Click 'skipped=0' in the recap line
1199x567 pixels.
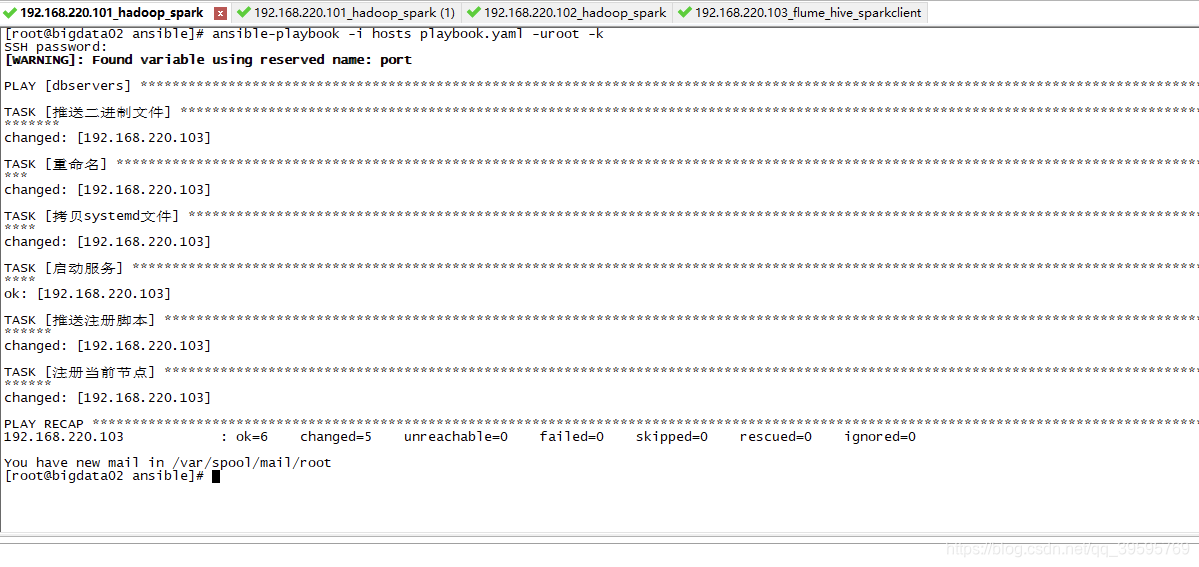(672, 437)
